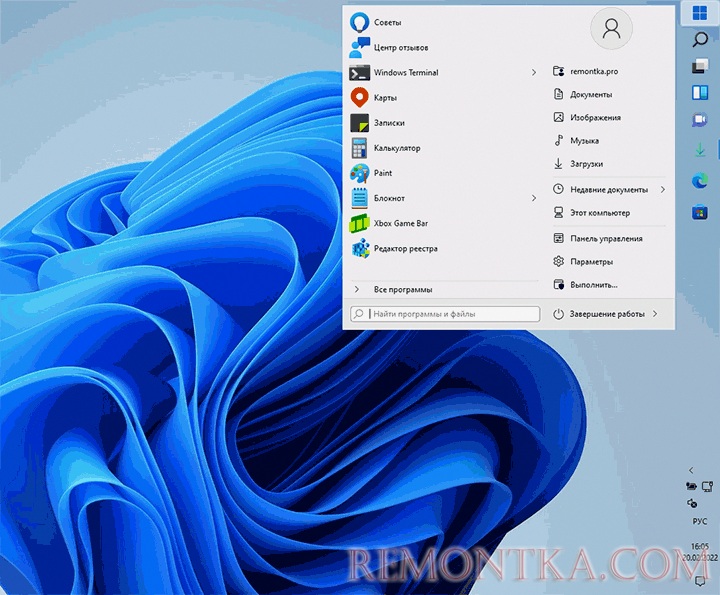This screenshot has height=595, width=720.
Task: Click Все программы to list all apps
Action: click(x=402, y=289)
